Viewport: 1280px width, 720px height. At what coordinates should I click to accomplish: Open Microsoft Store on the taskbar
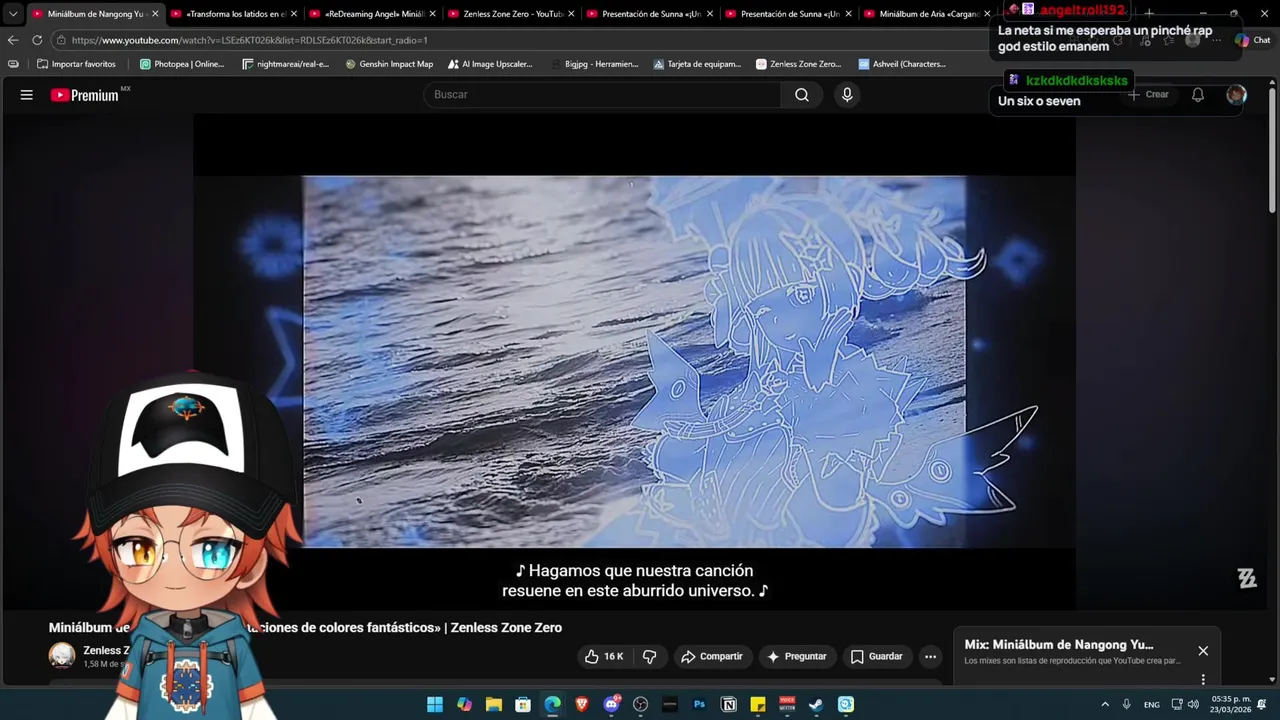tap(523, 705)
